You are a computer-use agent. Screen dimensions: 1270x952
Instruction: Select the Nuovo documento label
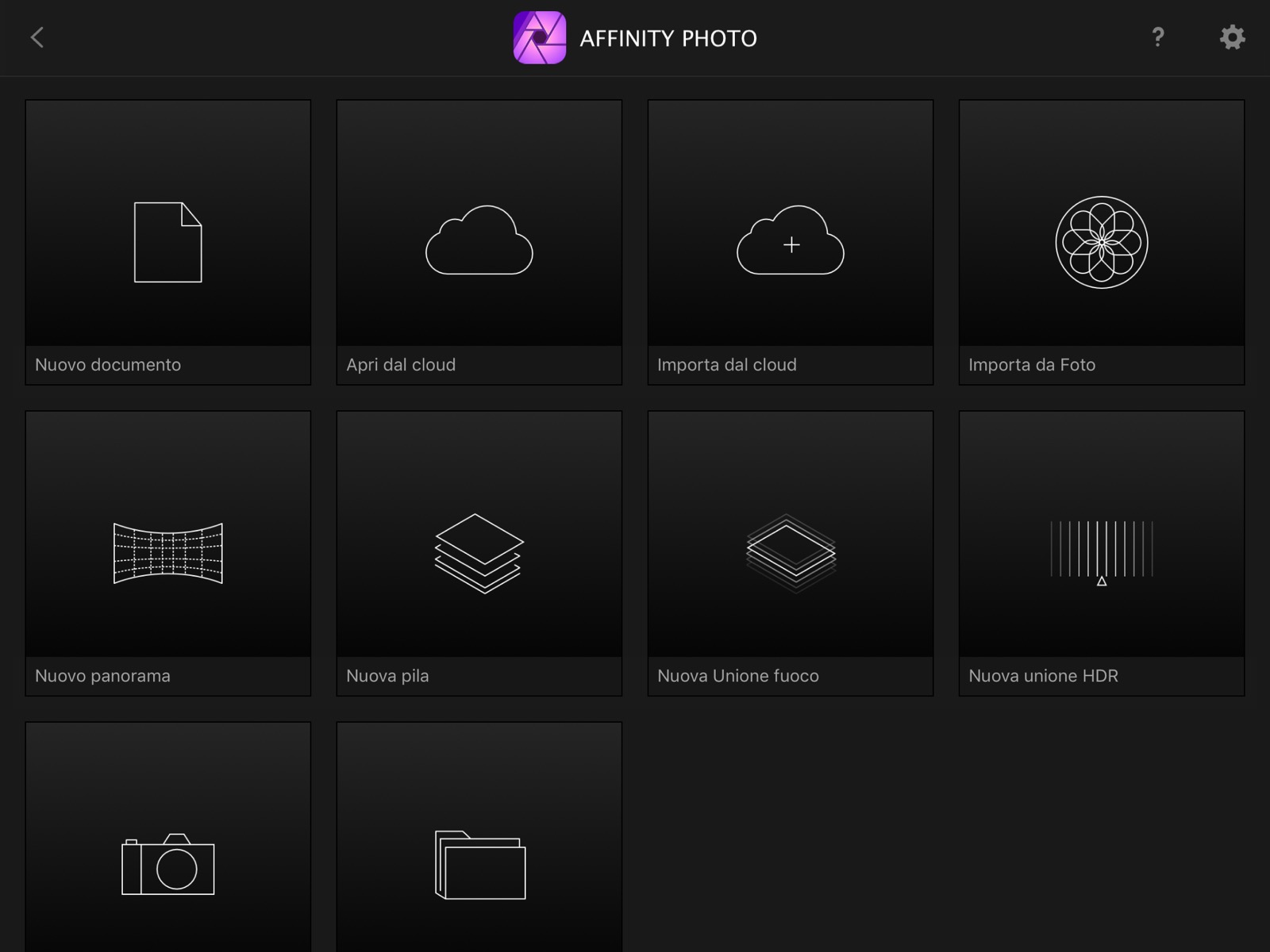coord(108,365)
